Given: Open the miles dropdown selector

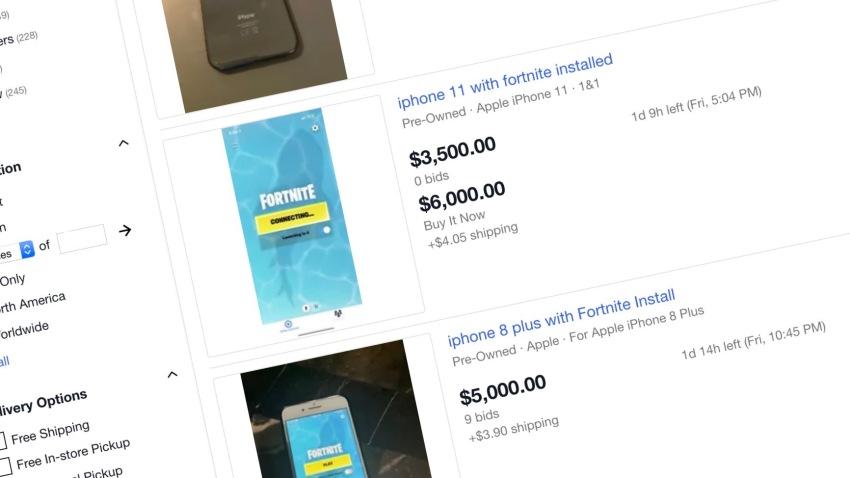Looking at the screenshot, I should tap(27, 249).
